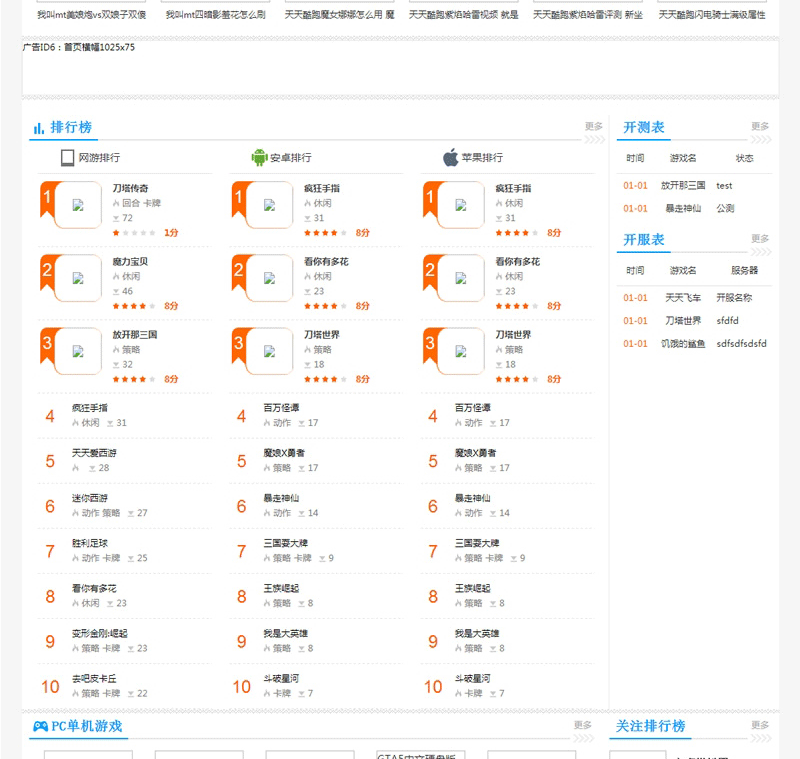Screen dimensions: 800x759
Task: Click the 排行榜 section title
Action: 71,127
